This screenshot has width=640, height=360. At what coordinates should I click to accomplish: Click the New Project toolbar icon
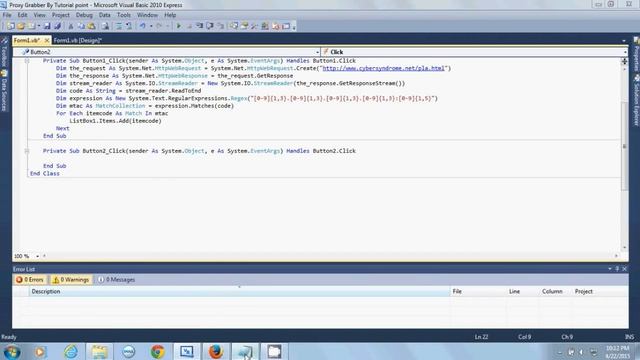tap(10, 26)
